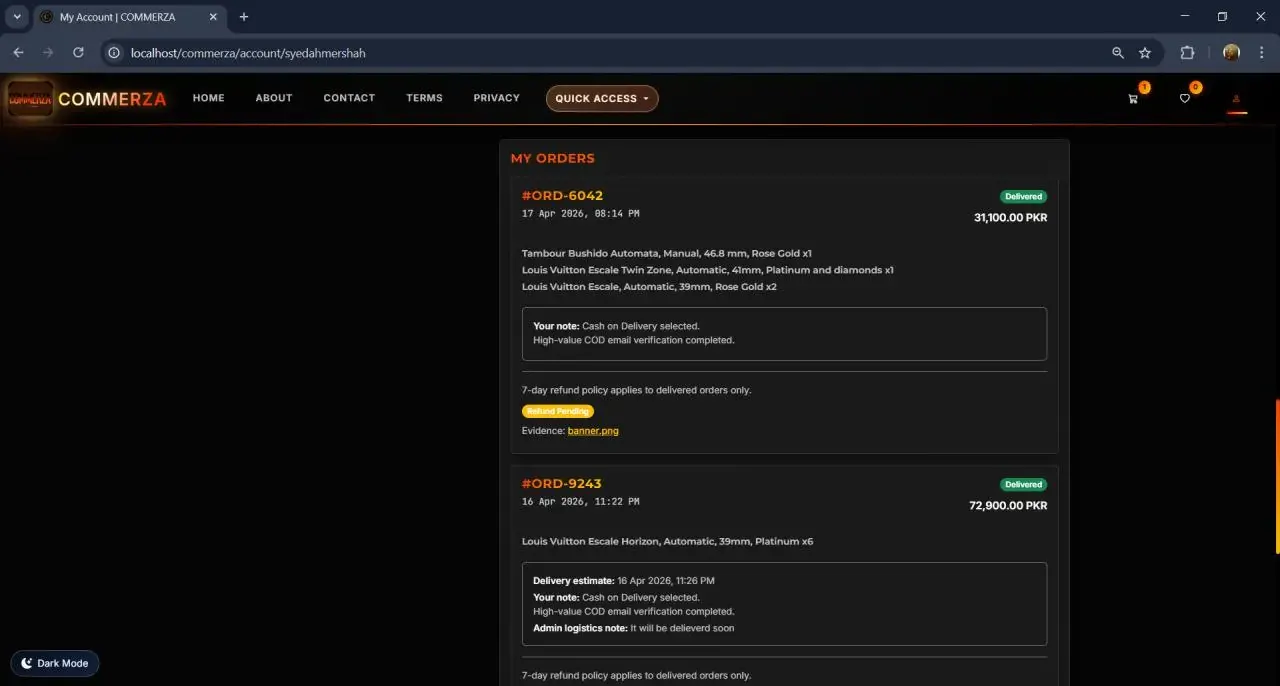Open the ABOUT nav item
The image size is (1280, 686).
pos(274,98)
